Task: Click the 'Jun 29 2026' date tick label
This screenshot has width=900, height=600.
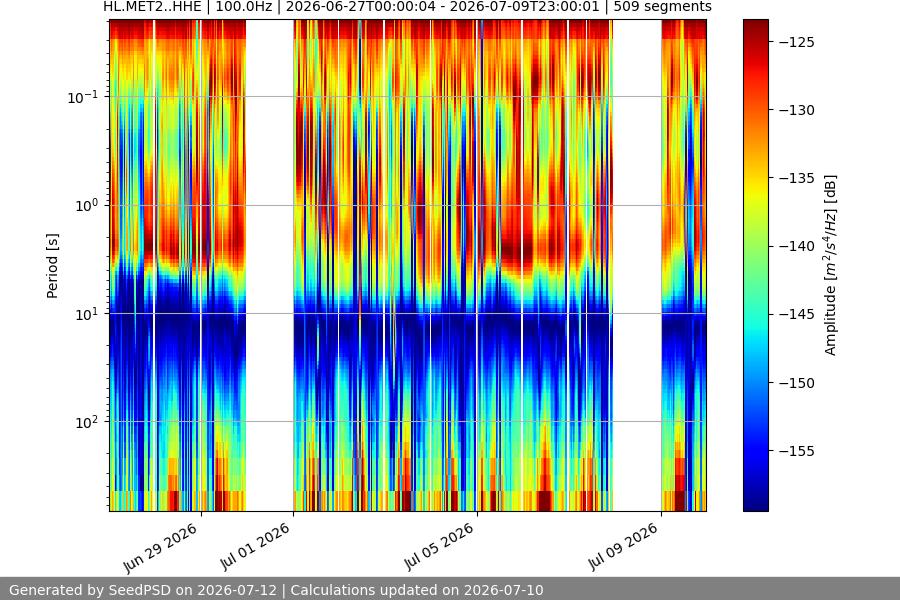Action: (161, 548)
